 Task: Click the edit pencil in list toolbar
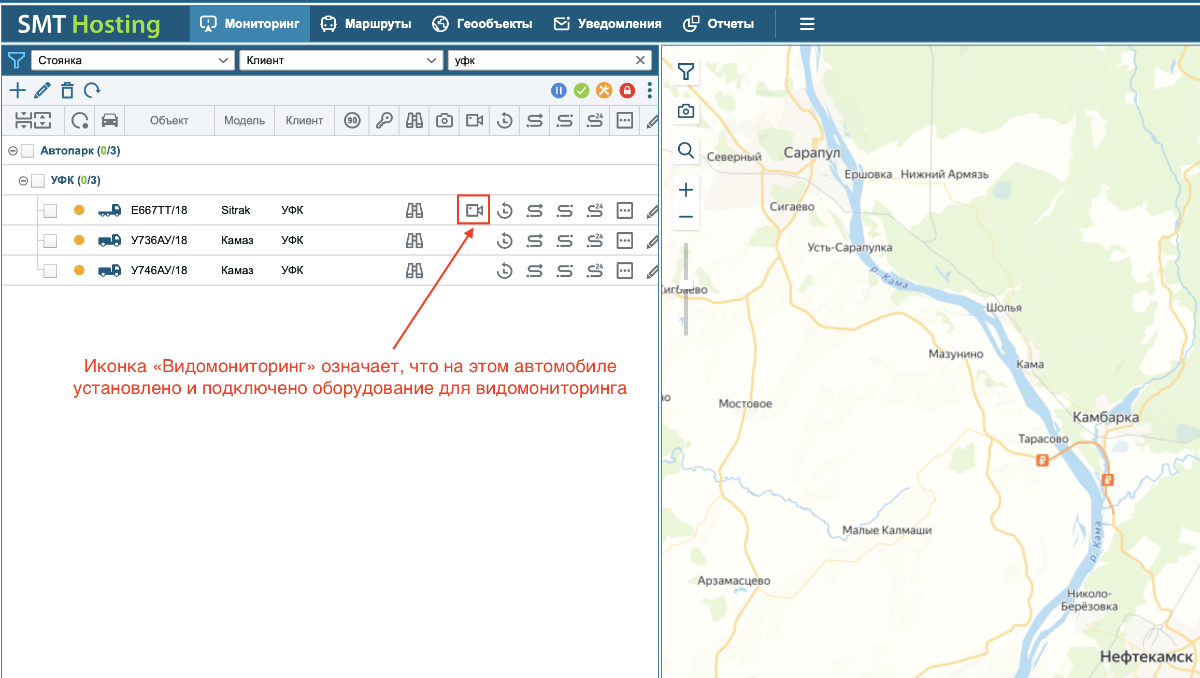click(x=42, y=90)
